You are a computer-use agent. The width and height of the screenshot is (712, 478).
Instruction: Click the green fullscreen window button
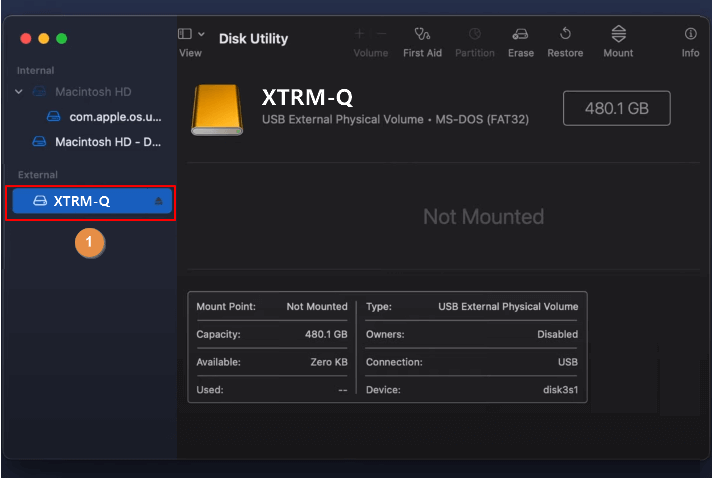(x=62, y=38)
